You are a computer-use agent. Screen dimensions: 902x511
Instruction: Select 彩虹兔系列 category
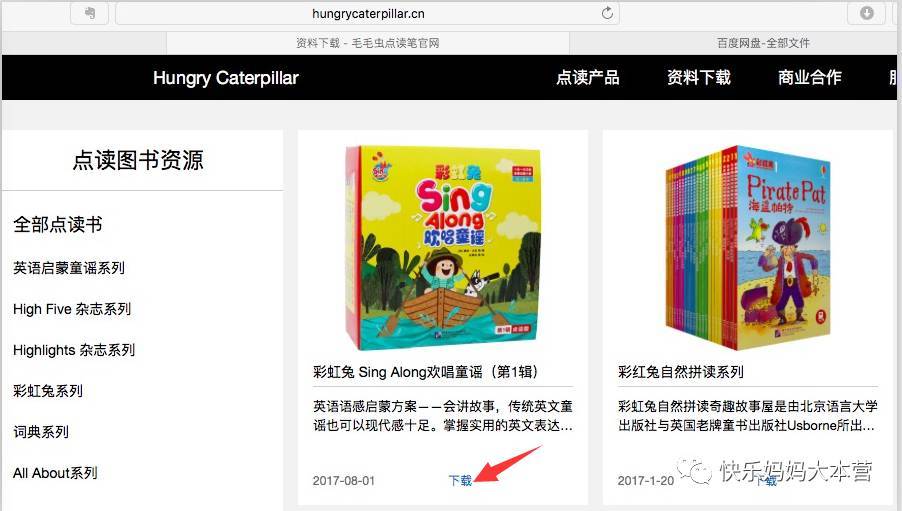48,391
